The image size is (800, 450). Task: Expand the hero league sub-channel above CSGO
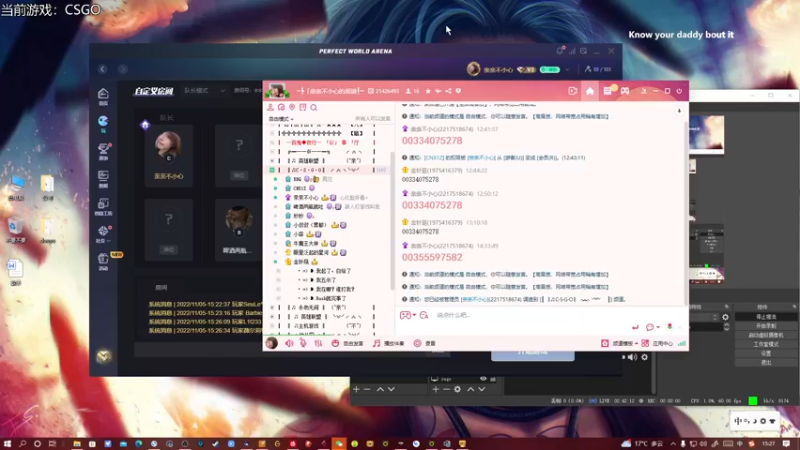click(x=272, y=161)
